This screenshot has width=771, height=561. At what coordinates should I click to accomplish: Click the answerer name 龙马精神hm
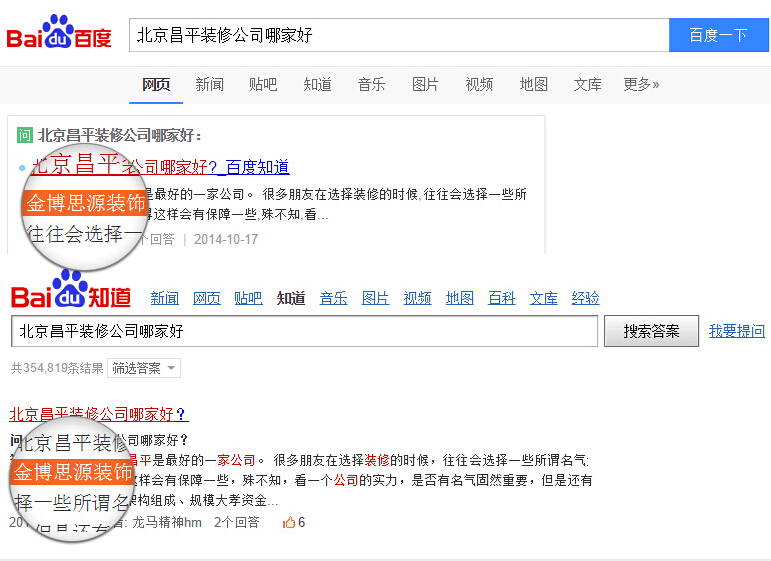click(167, 522)
